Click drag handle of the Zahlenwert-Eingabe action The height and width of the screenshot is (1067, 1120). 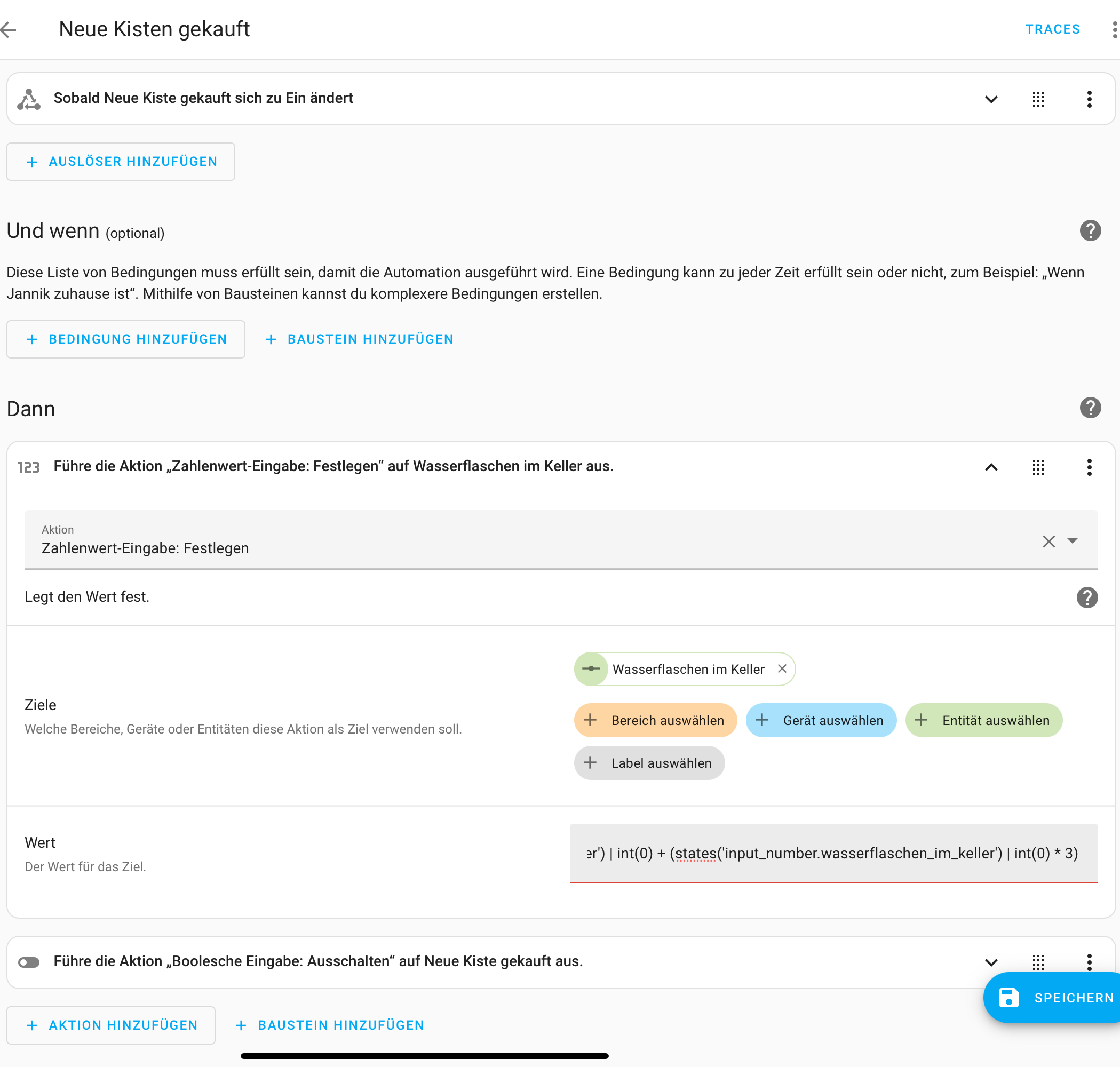pyautogui.click(x=1038, y=467)
